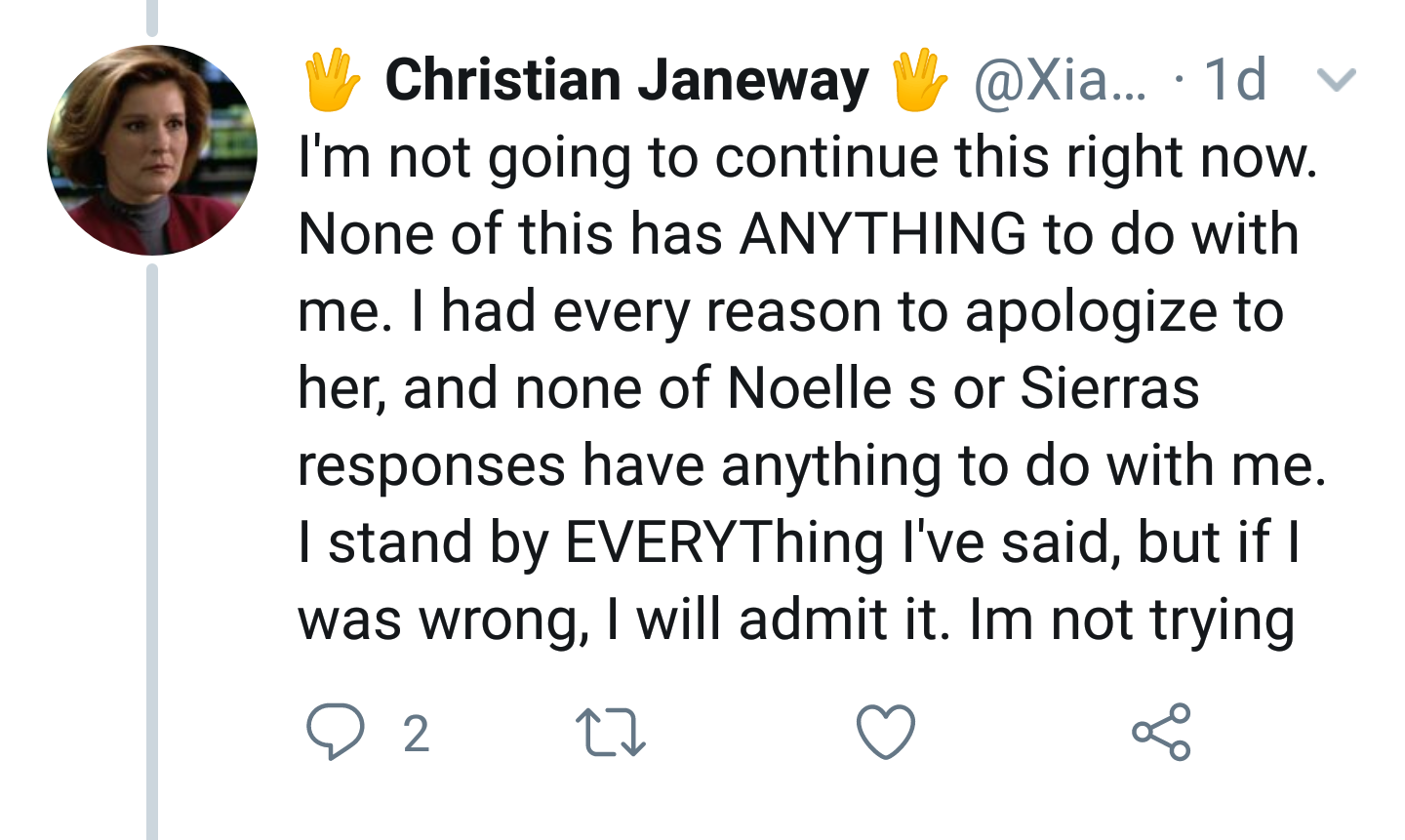1405x840 pixels.
Task: Click the last line starting "was wrong"
Action: pyautogui.click(x=795, y=620)
